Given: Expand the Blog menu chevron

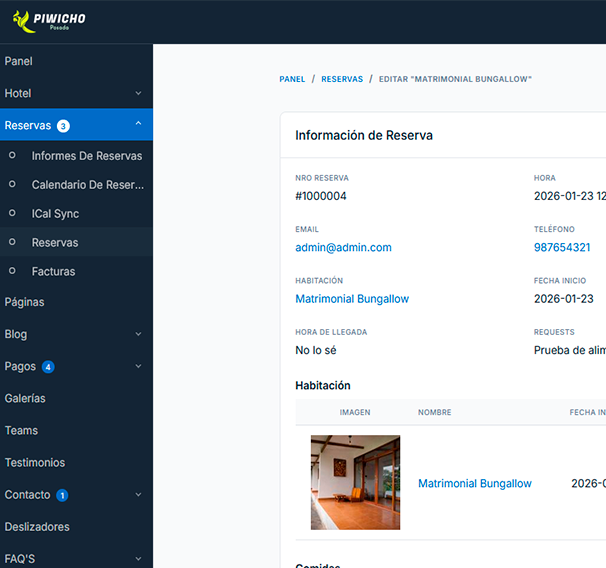Looking at the screenshot, I should 138,334.
